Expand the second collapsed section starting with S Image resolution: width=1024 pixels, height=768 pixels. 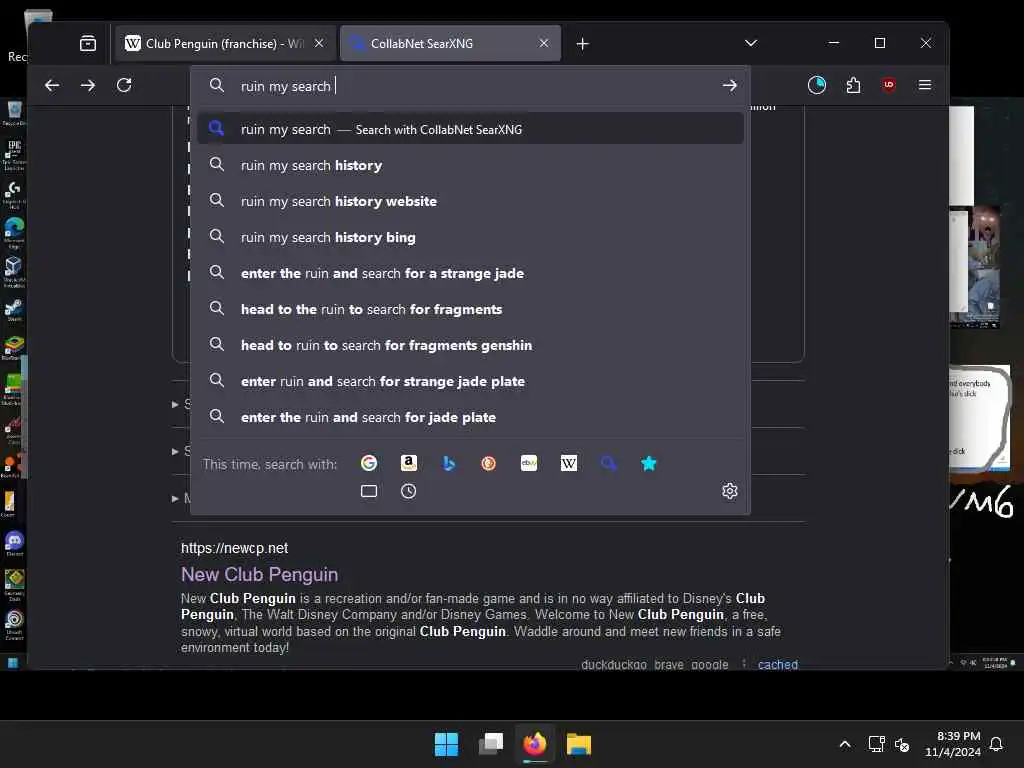[x=182, y=451]
